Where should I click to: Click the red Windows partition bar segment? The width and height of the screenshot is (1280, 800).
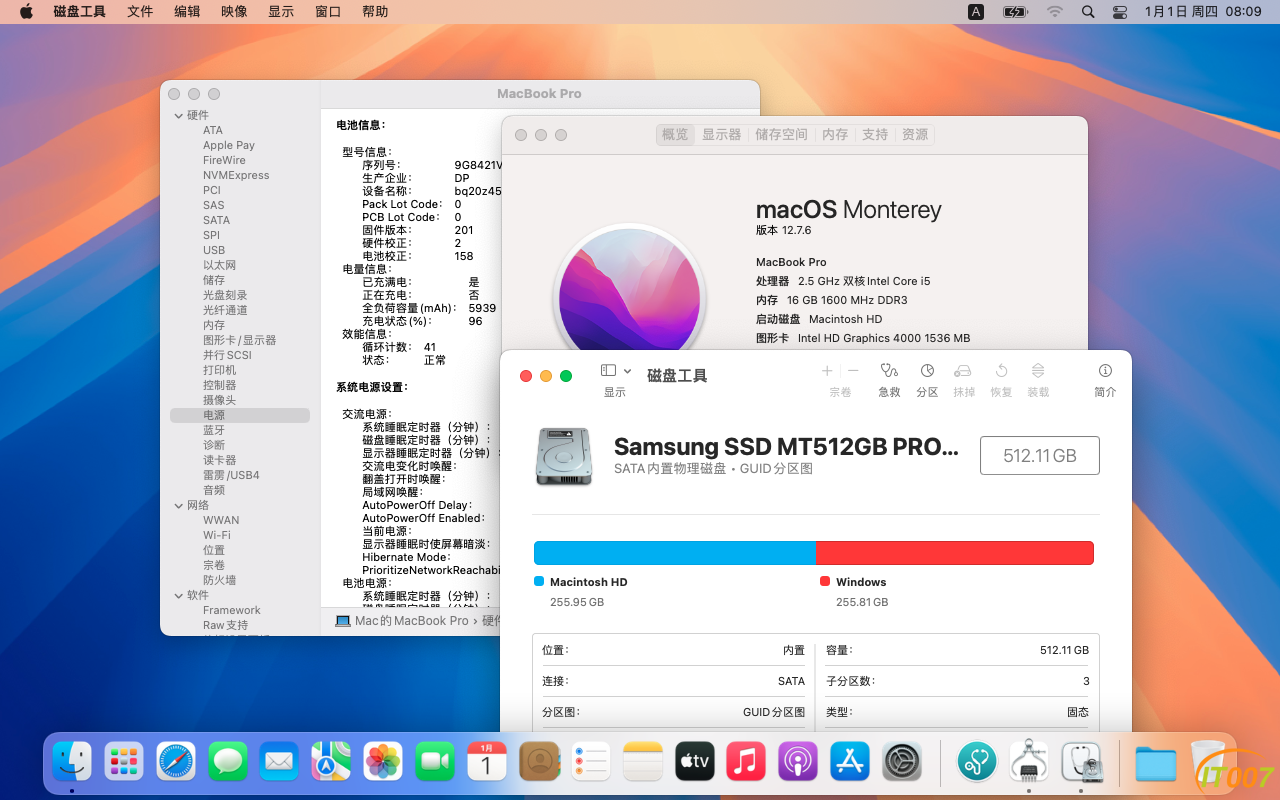(954, 553)
